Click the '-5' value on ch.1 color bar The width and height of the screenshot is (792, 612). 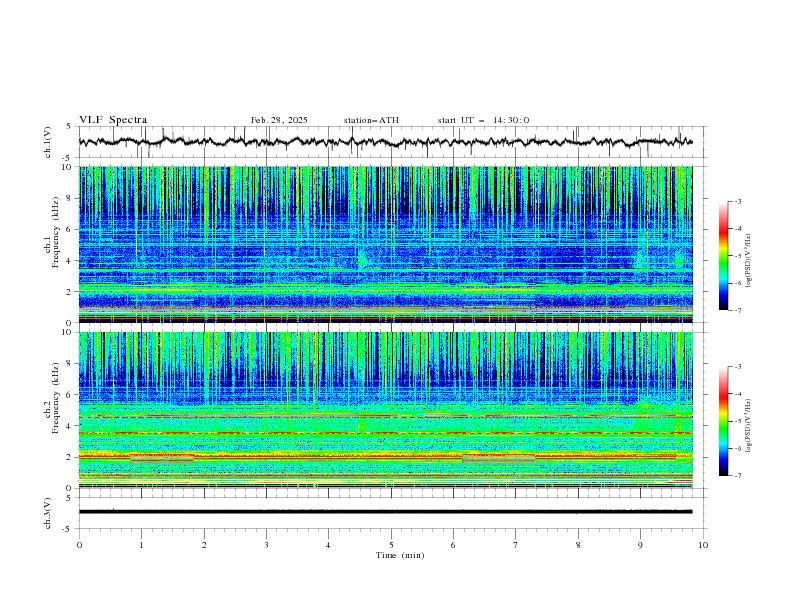coord(737,256)
